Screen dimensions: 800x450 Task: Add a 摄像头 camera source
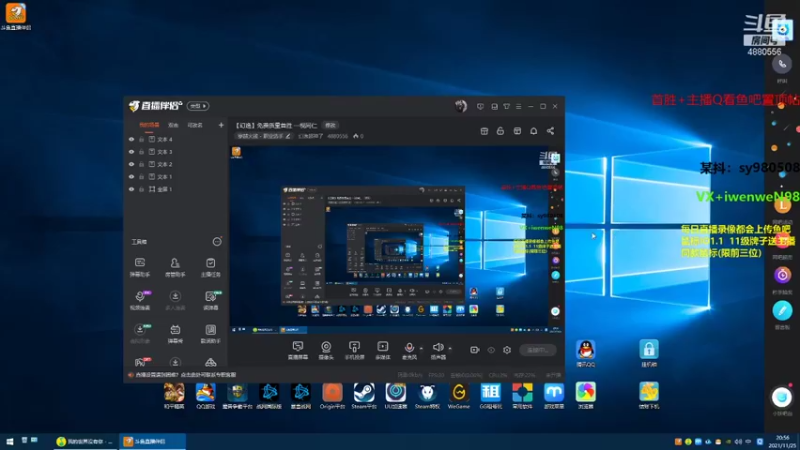point(326,351)
